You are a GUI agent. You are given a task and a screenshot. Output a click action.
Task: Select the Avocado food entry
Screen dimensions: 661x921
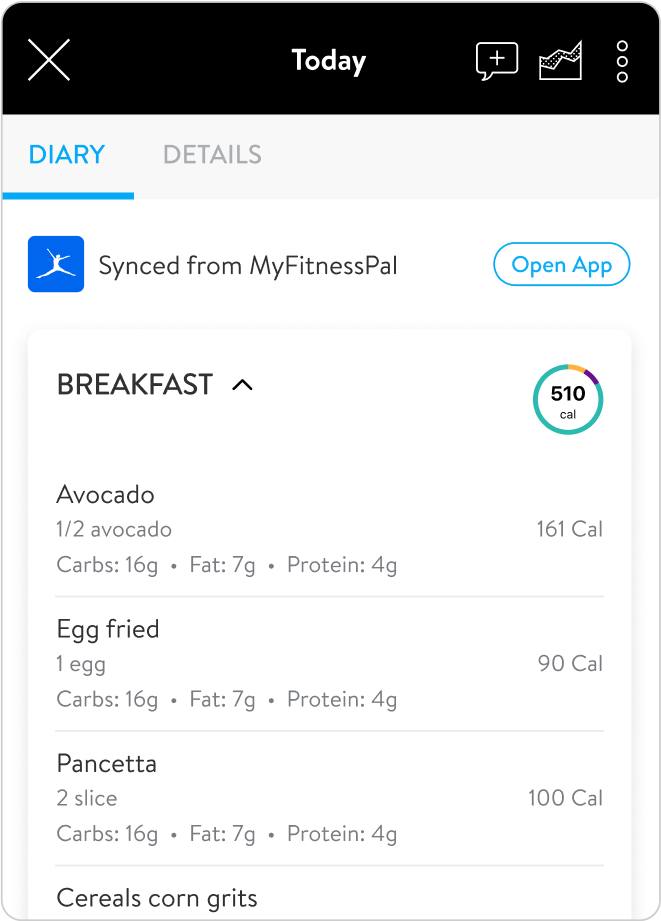(x=106, y=495)
